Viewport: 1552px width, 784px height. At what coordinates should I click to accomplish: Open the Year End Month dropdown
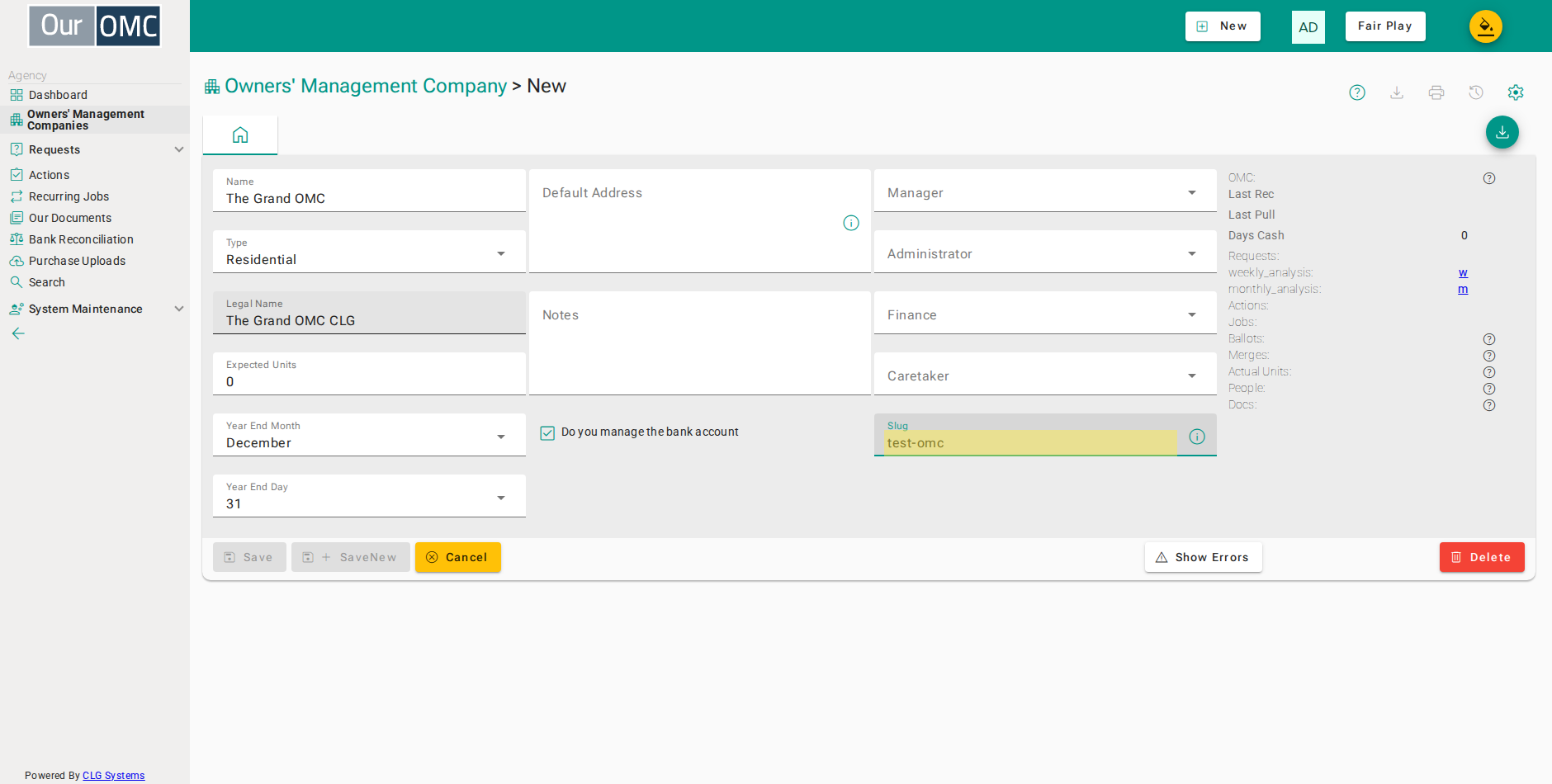[369, 435]
